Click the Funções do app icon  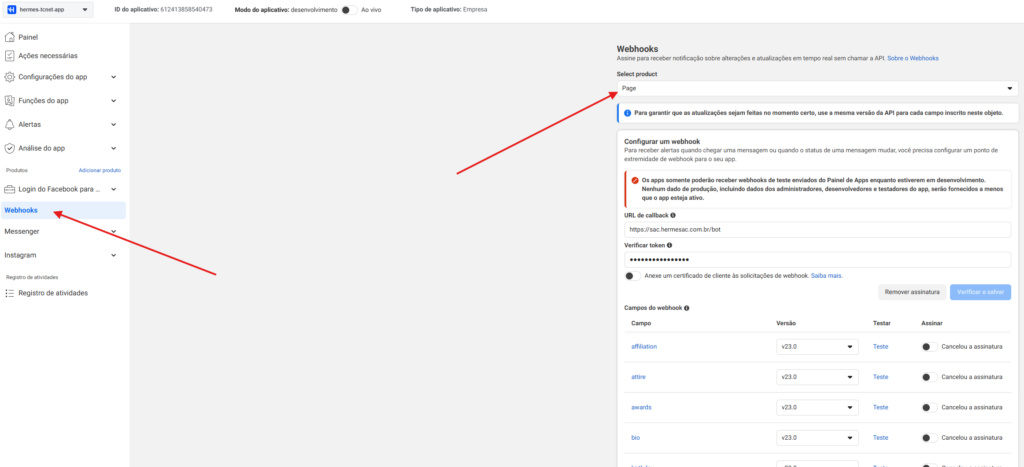[9, 101]
